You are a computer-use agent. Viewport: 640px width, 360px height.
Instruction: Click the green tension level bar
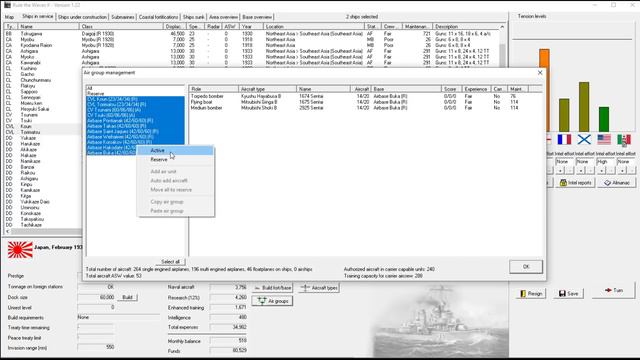click(x=604, y=119)
